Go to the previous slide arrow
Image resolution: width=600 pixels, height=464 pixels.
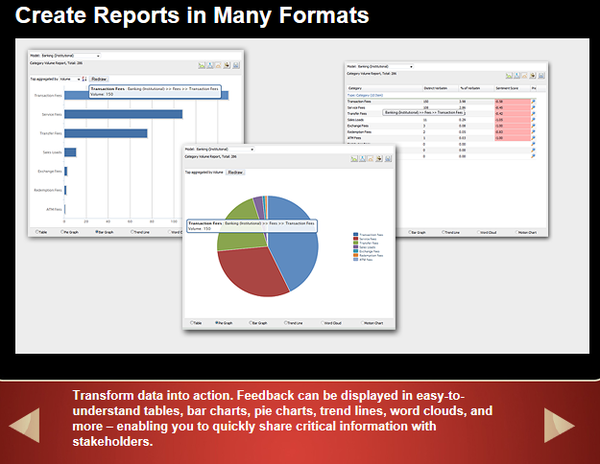25,425
